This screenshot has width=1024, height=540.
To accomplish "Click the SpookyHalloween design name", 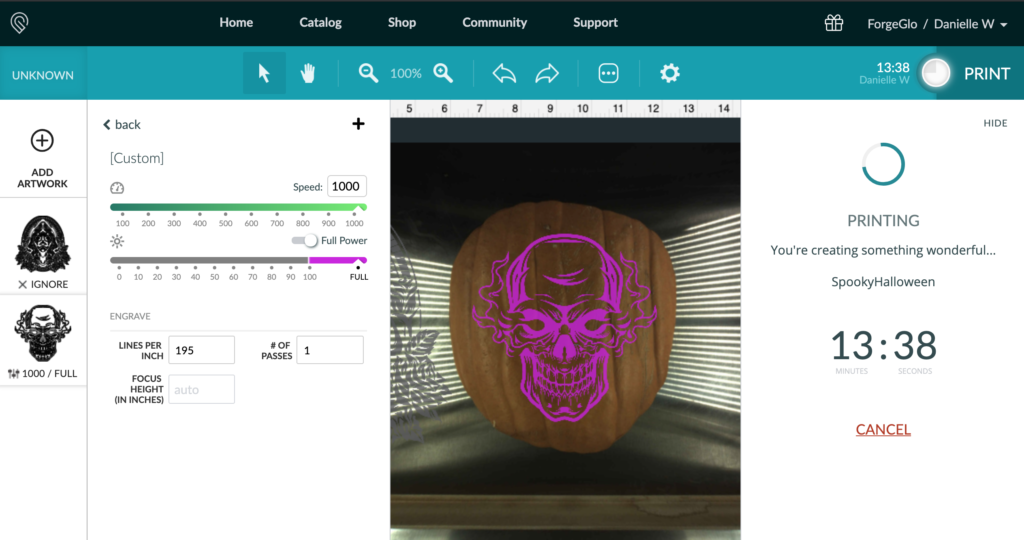I will coord(883,281).
